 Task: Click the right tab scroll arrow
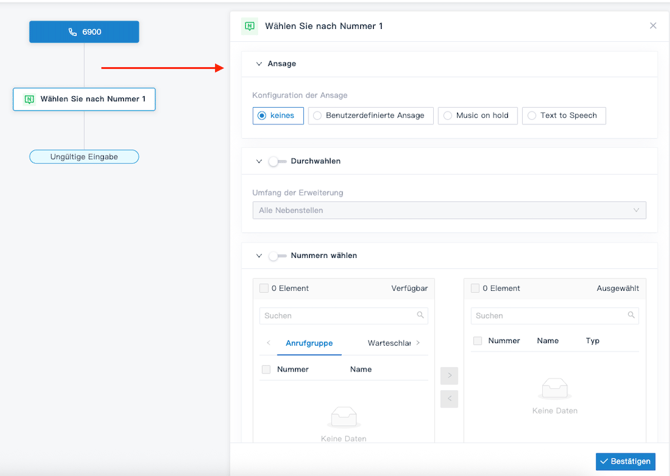(418, 343)
